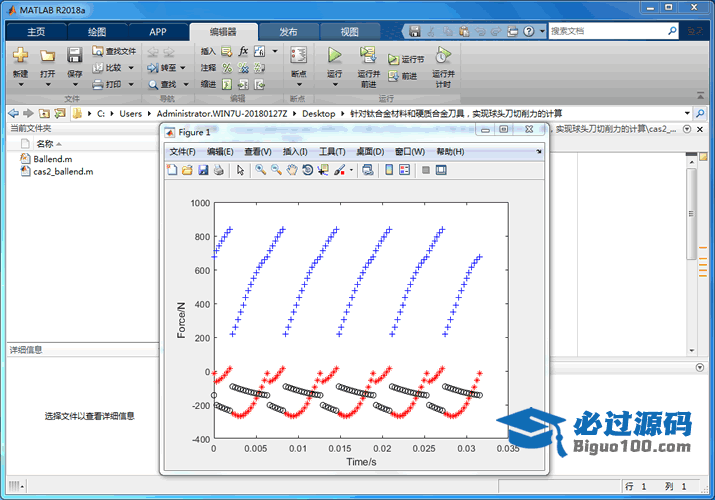Screen dimensions: 715x500
Task: Switch to the 发布 Publish tab
Action: [288, 32]
